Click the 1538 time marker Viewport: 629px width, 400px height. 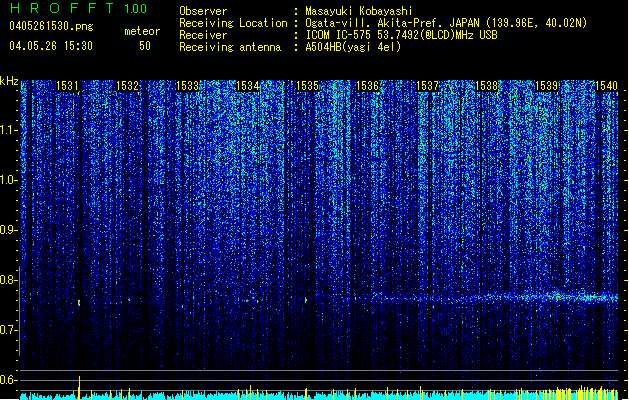(487, 86)
